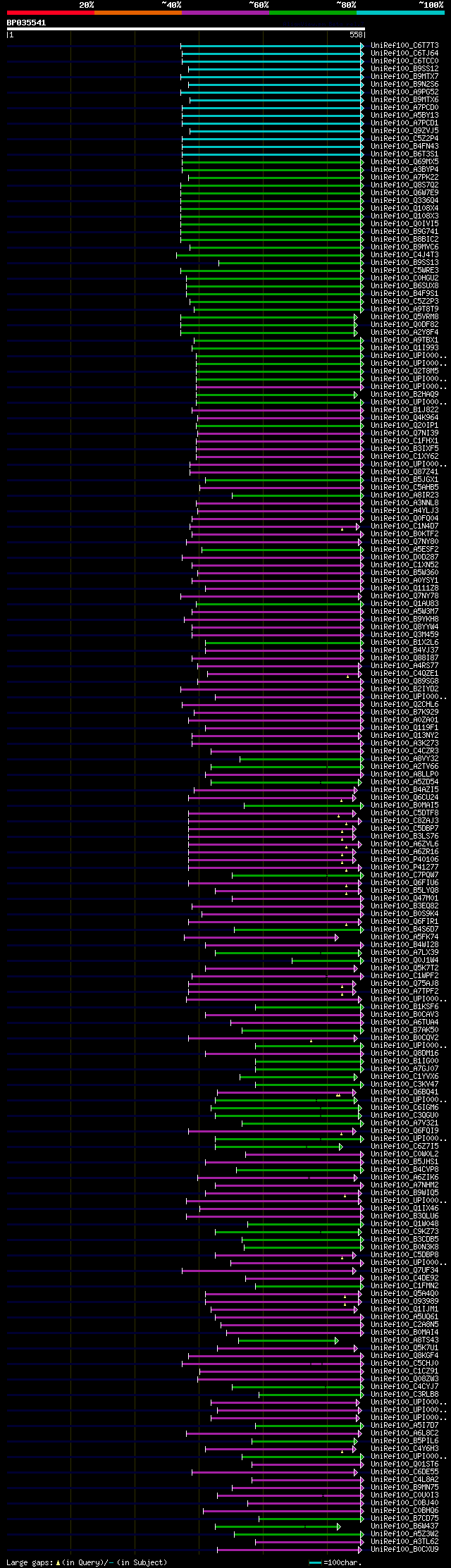The width and height of the screenshot is (451, 1568).
Task: Select hit label UniRef100_D0D287
Action: 404,557
